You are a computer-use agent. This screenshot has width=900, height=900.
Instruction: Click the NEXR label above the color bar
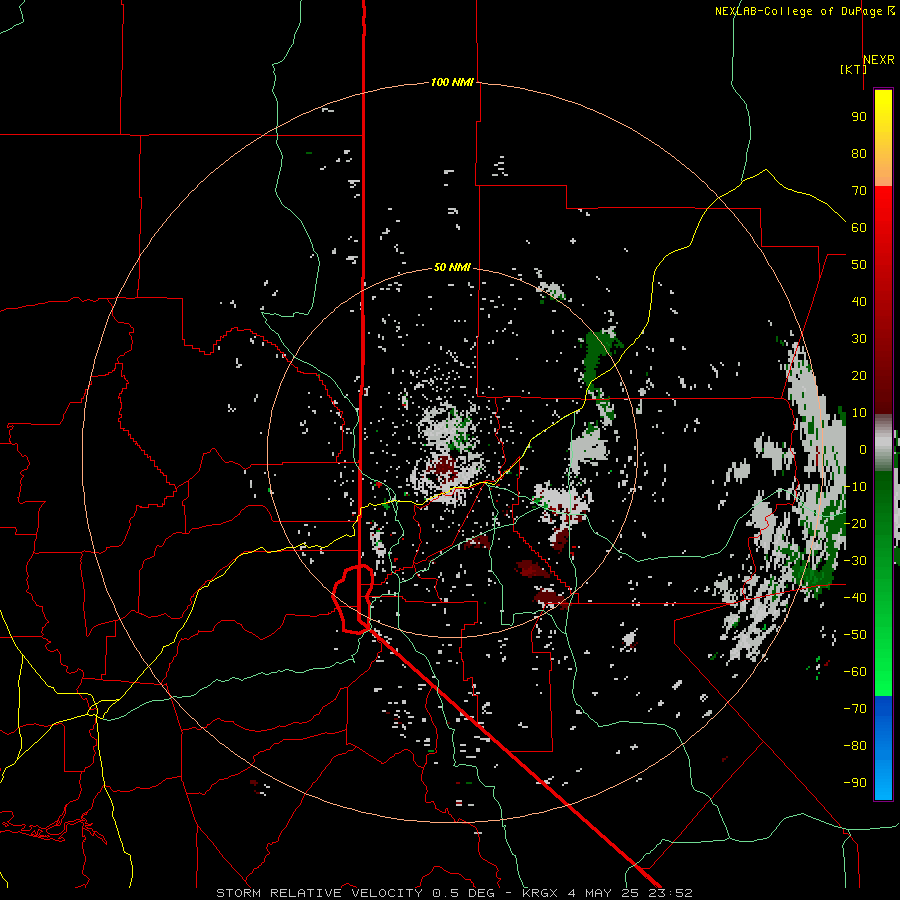pyautogui.click(x=879, y=60)
